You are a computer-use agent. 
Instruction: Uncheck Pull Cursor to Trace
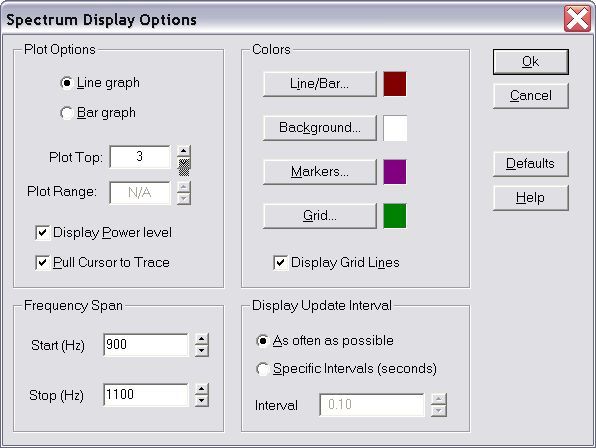pos(42,263)
